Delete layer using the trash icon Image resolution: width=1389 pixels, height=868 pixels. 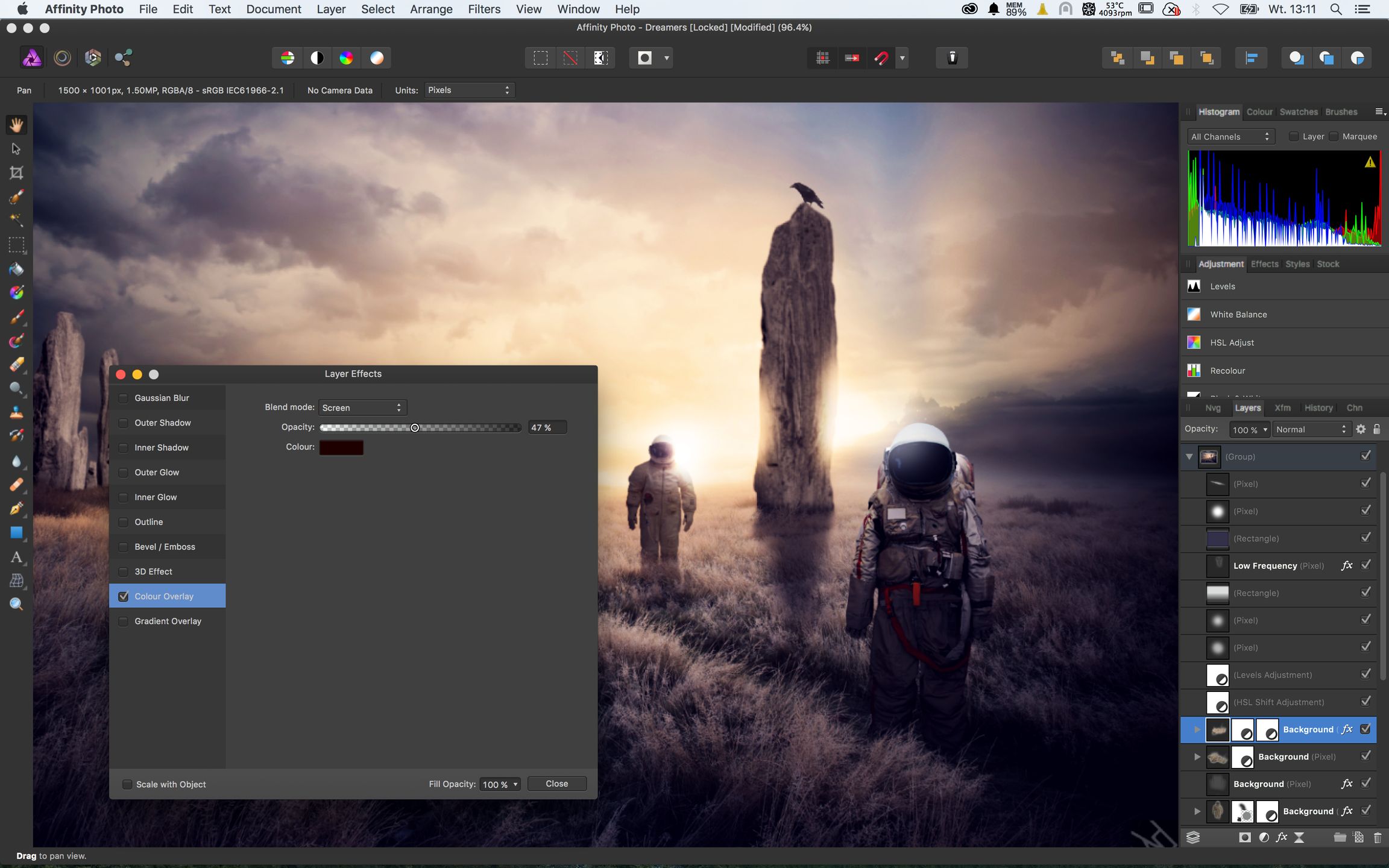pyautogui.click(x=1378, y=837)
